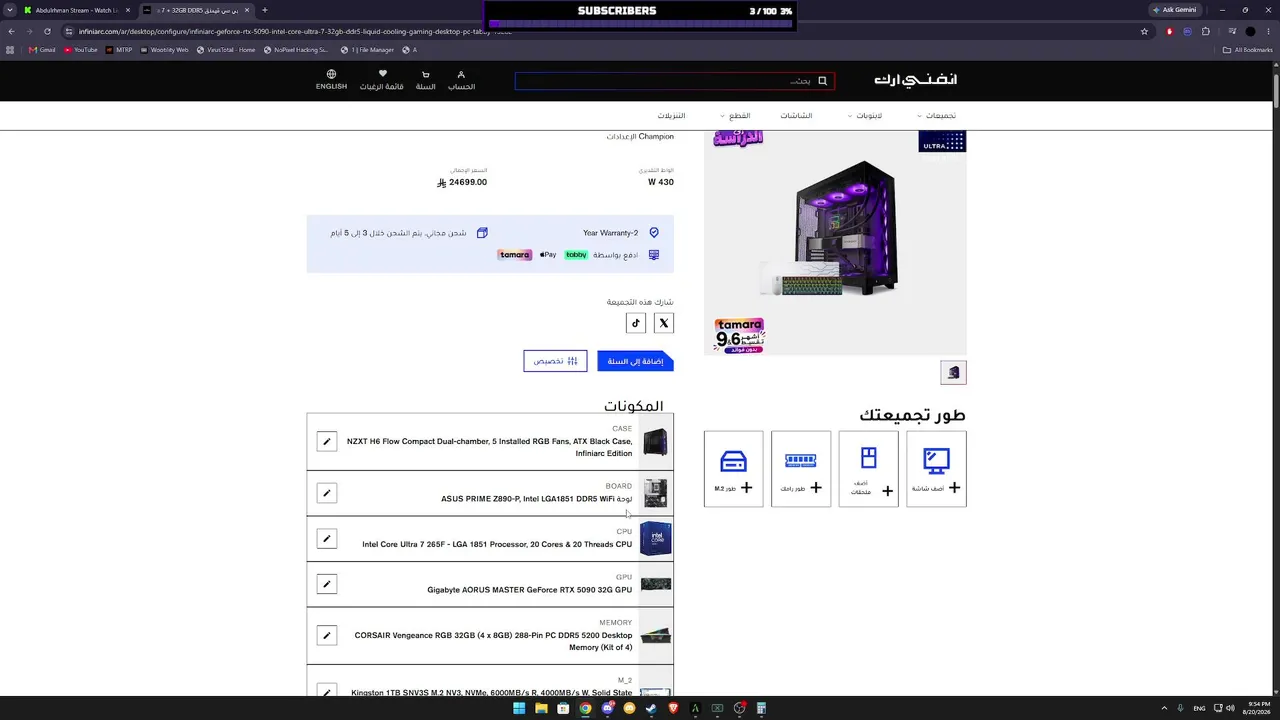This screenshot has height=720, width=1280.
Task: Click the search magnifier icon
Action: coord(822,81)
